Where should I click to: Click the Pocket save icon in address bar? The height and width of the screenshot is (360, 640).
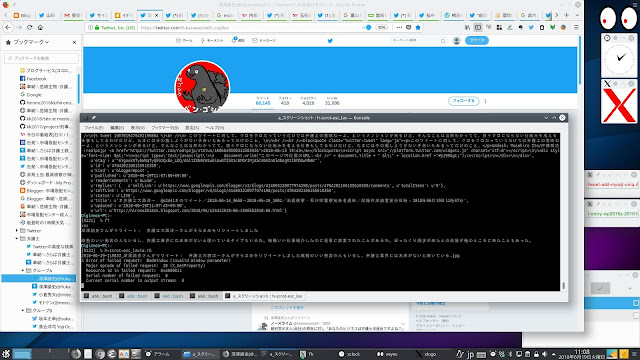tap(409, 27)
